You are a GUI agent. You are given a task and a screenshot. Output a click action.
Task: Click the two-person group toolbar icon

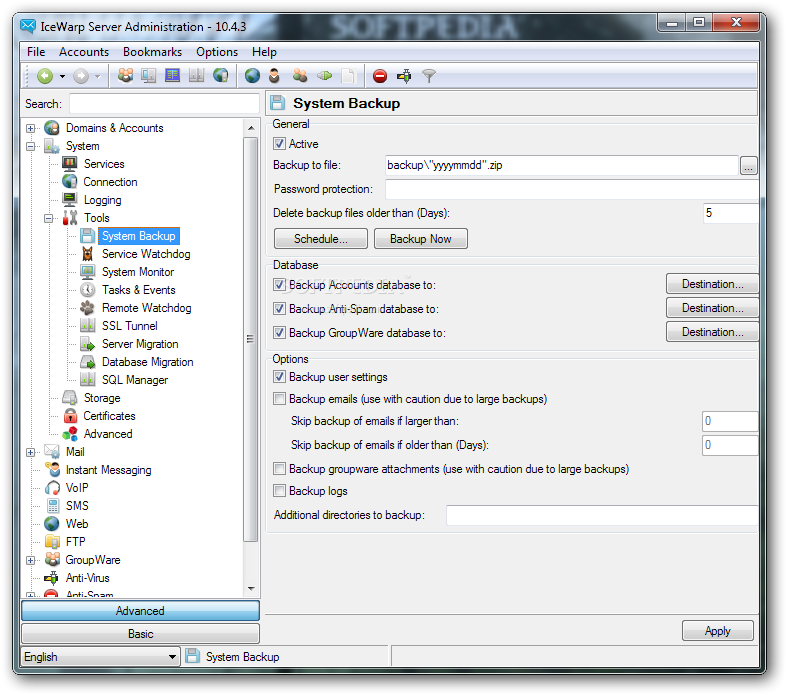point(300,76)
